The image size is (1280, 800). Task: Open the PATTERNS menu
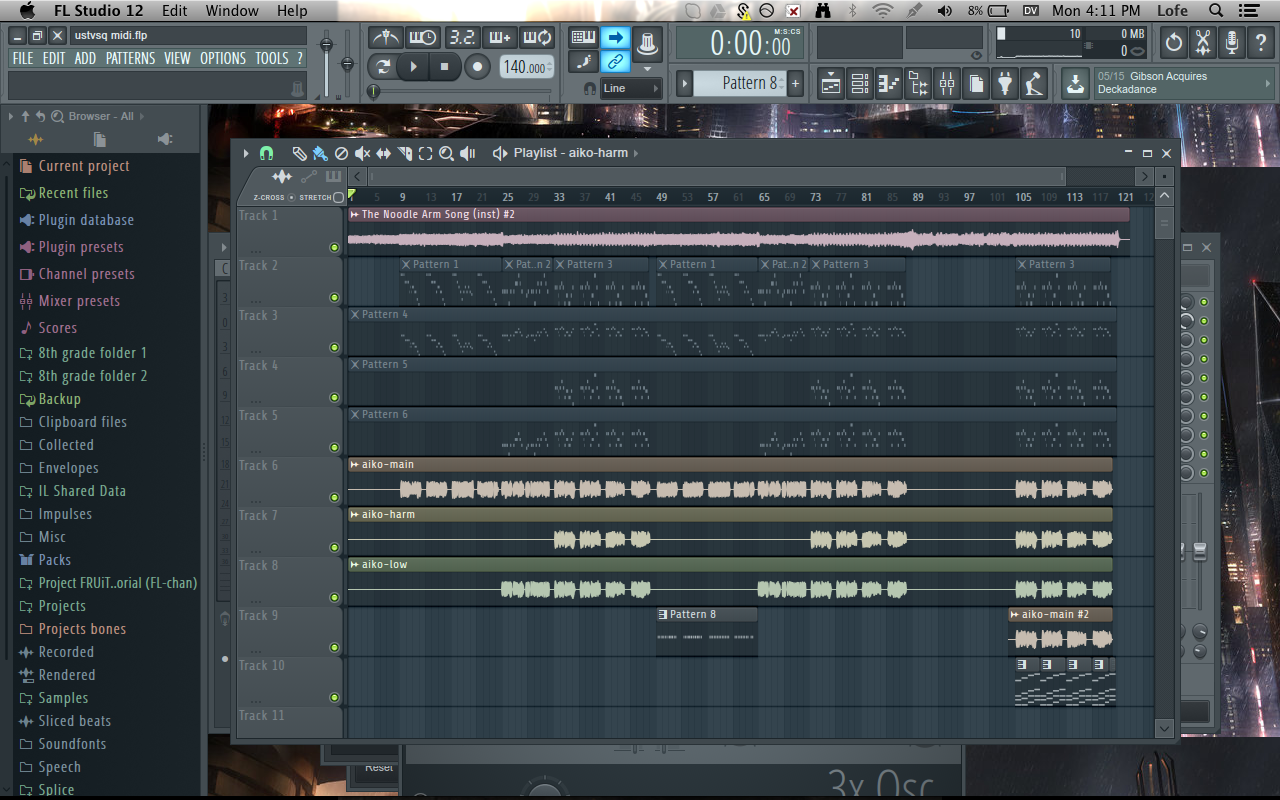[x=130, y=58]
